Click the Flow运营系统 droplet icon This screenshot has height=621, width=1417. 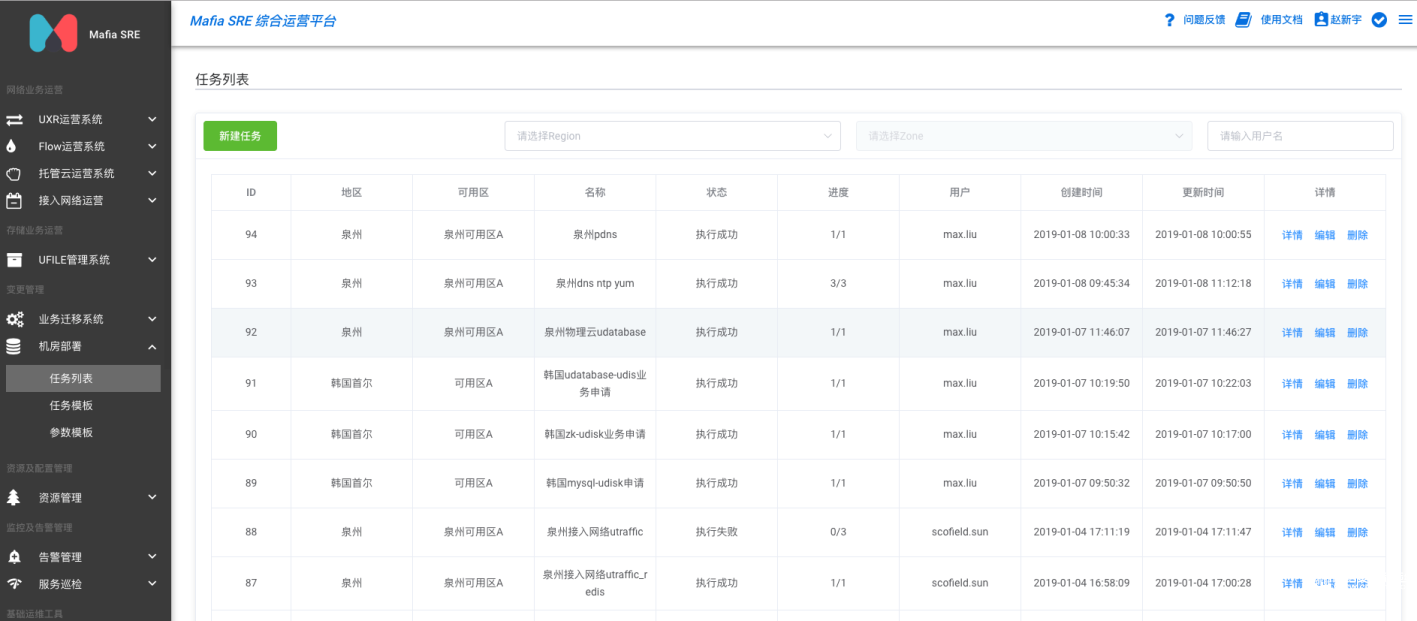click(x=11, y=146)
